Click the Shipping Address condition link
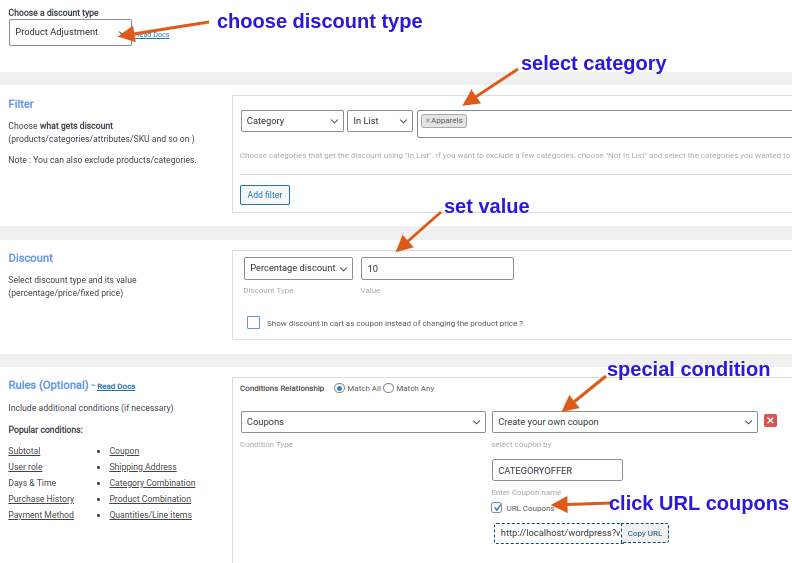This screenshot has height=563, width=792. click(143, 467)
